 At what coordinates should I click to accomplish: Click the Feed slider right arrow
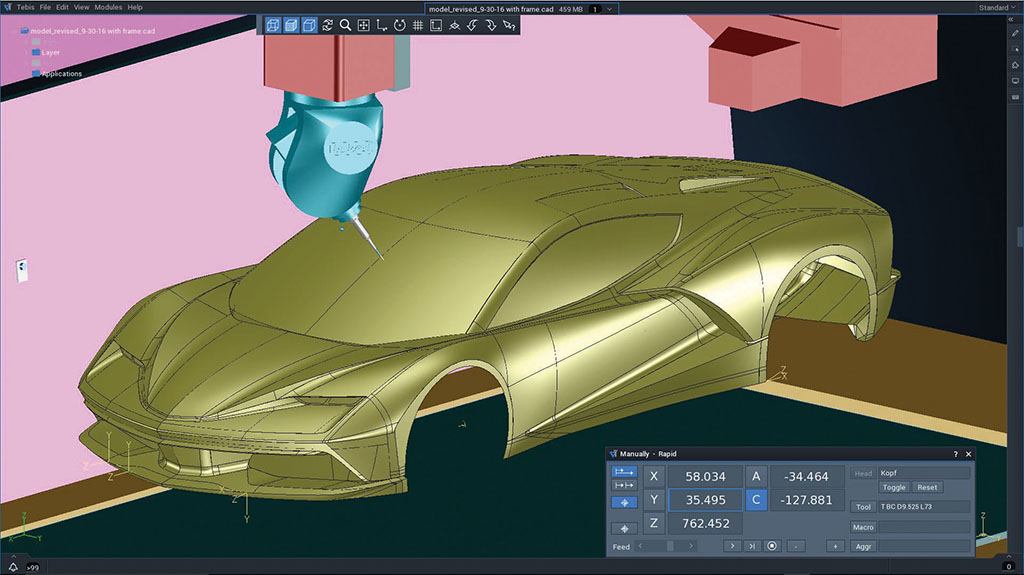click(x=692, y=546)
